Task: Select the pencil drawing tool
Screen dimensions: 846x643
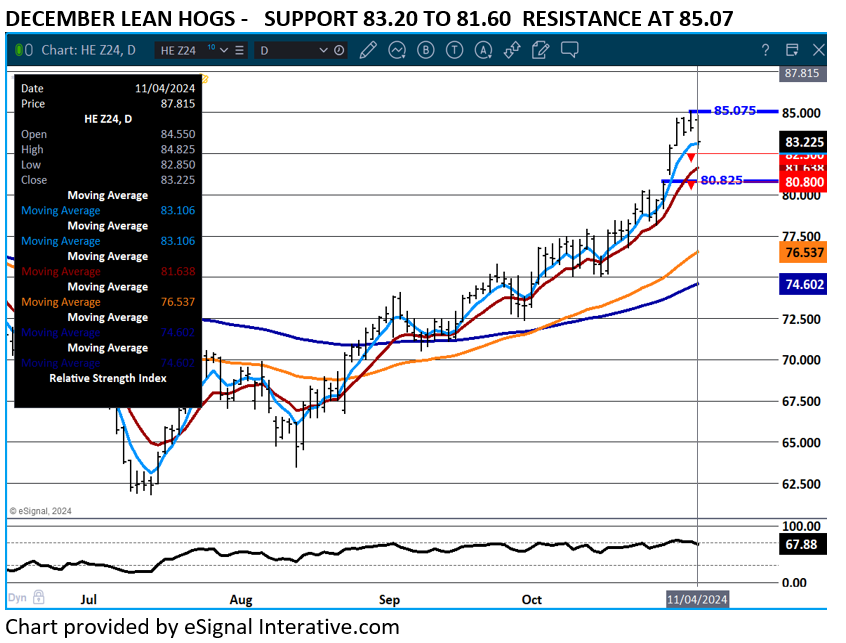Action: tap(368, 49)
